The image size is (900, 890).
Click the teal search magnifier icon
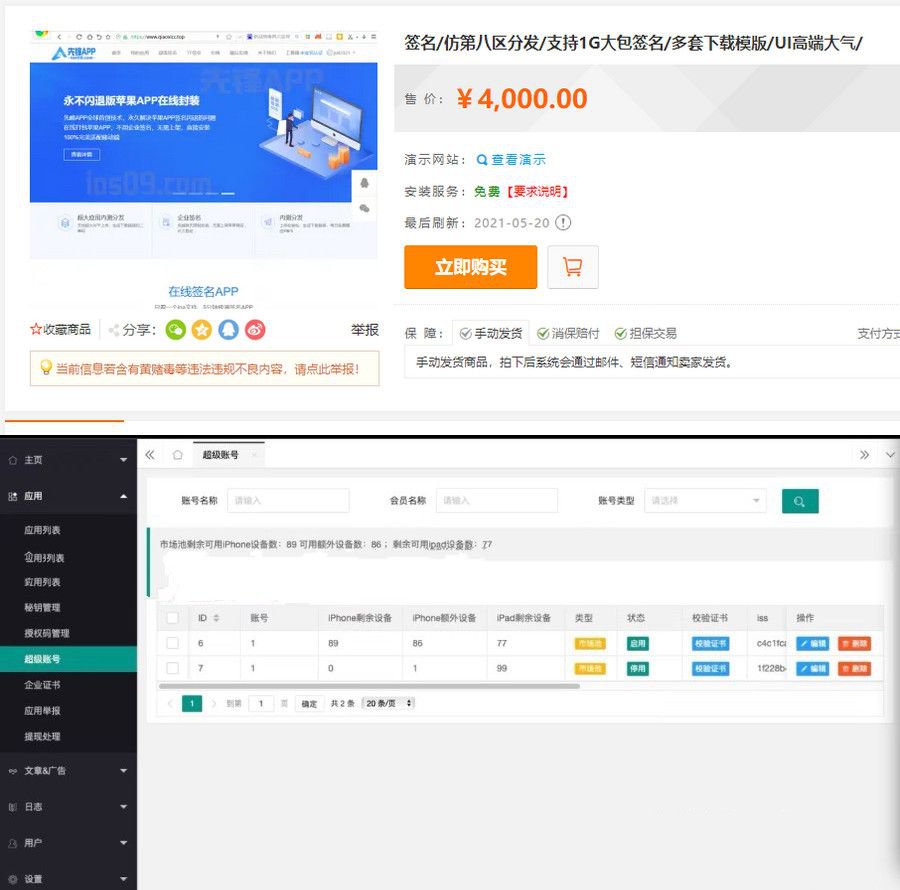click(x=800, y=501)
